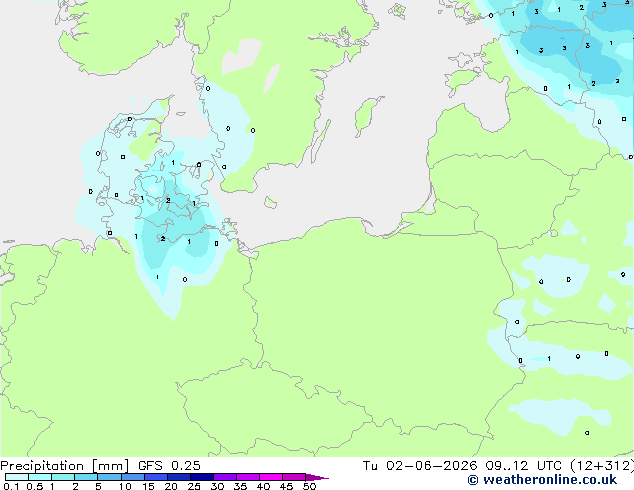
Task: Click the '50' legend scale value
Action: [x=309, y=486]
